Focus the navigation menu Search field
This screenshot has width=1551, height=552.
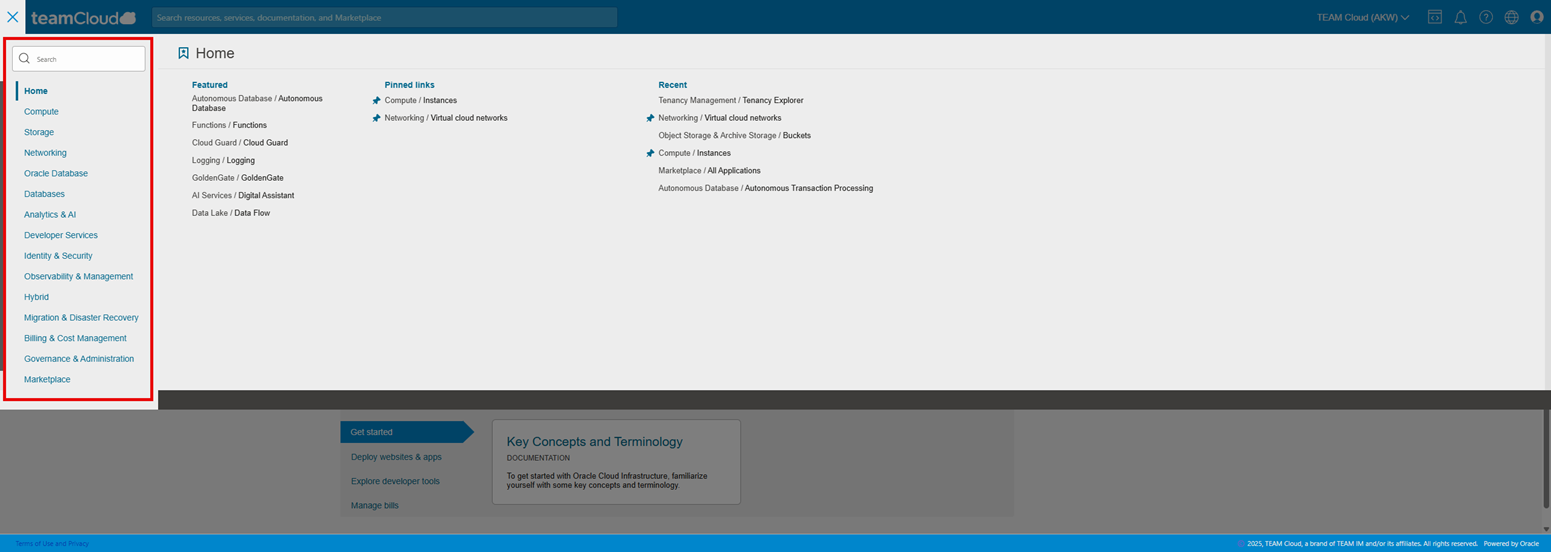(79, 59)
